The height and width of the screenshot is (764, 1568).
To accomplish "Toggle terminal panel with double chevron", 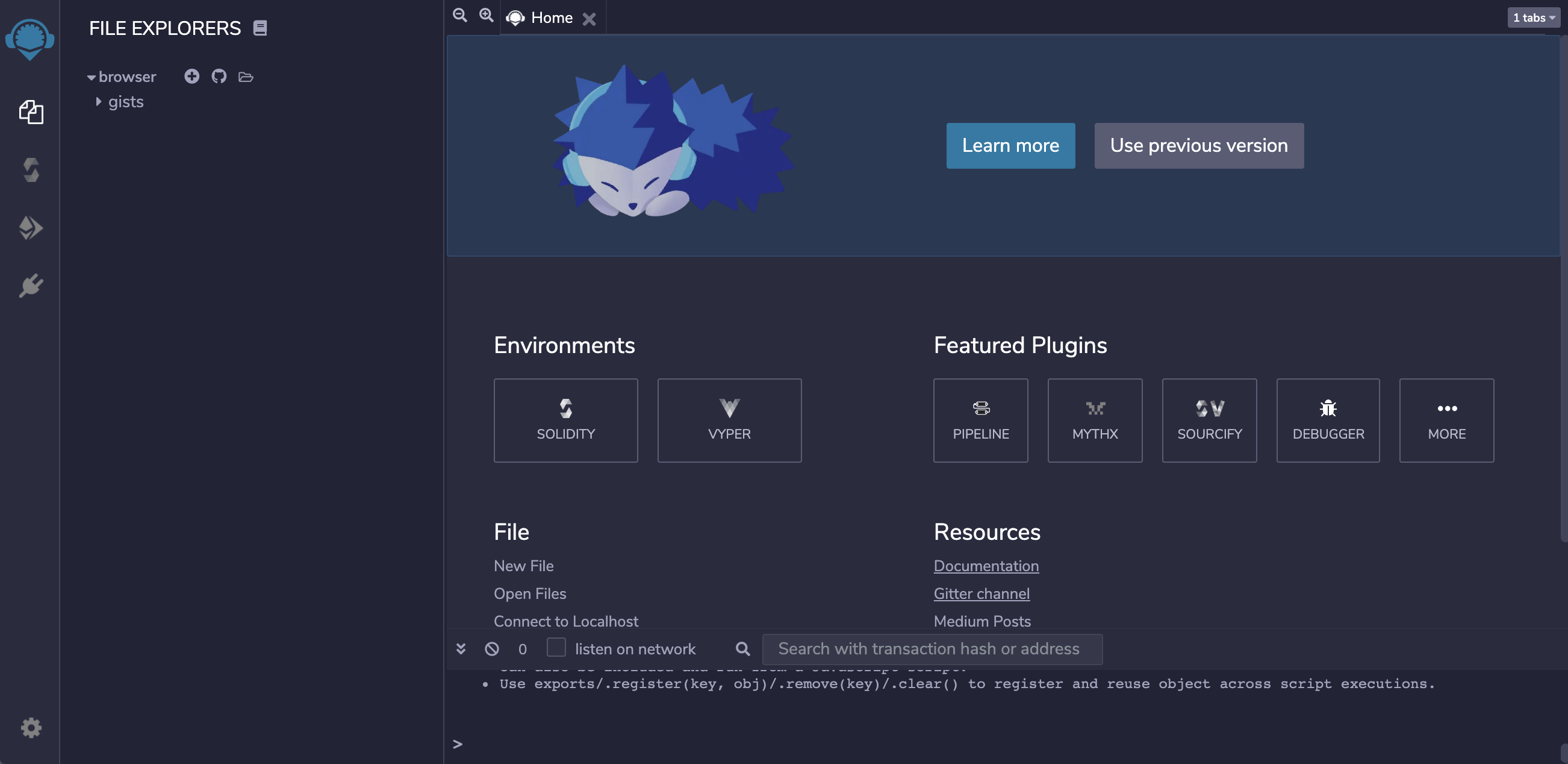I will (461, 649).
